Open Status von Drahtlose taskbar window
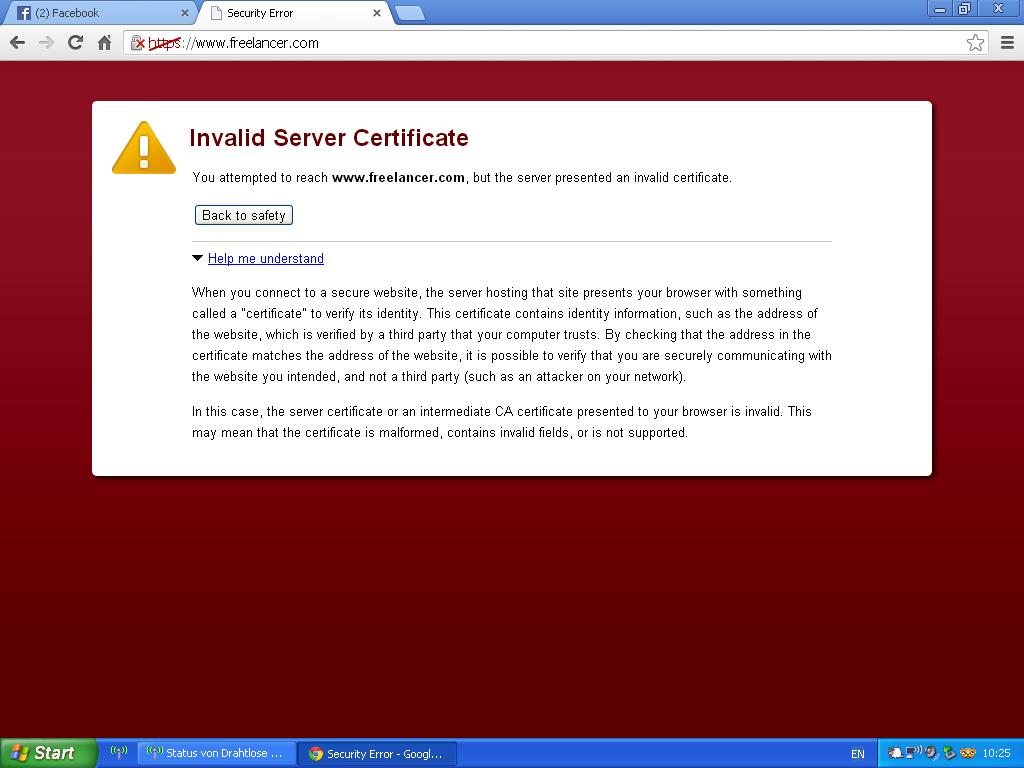 click(216, 753)
